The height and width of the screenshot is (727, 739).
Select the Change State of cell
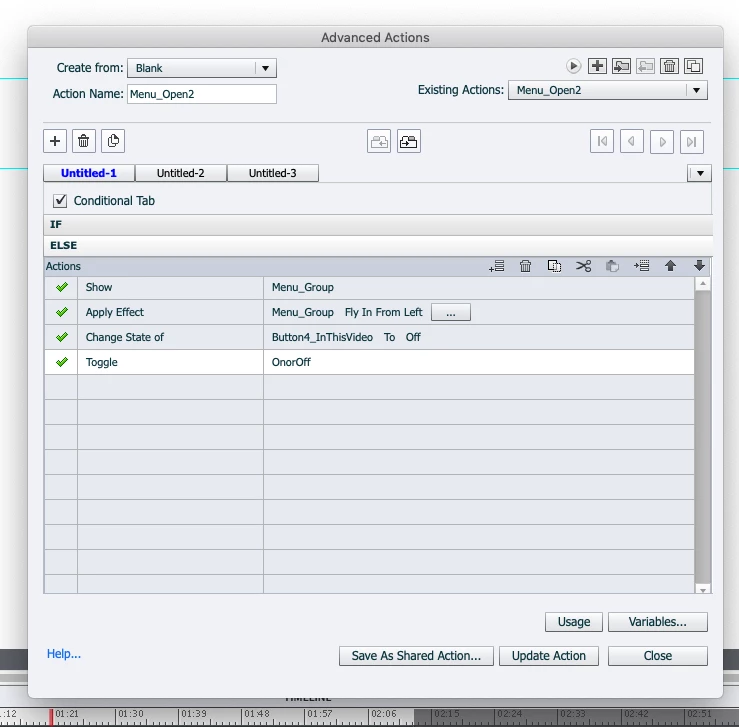coord(170,337)
